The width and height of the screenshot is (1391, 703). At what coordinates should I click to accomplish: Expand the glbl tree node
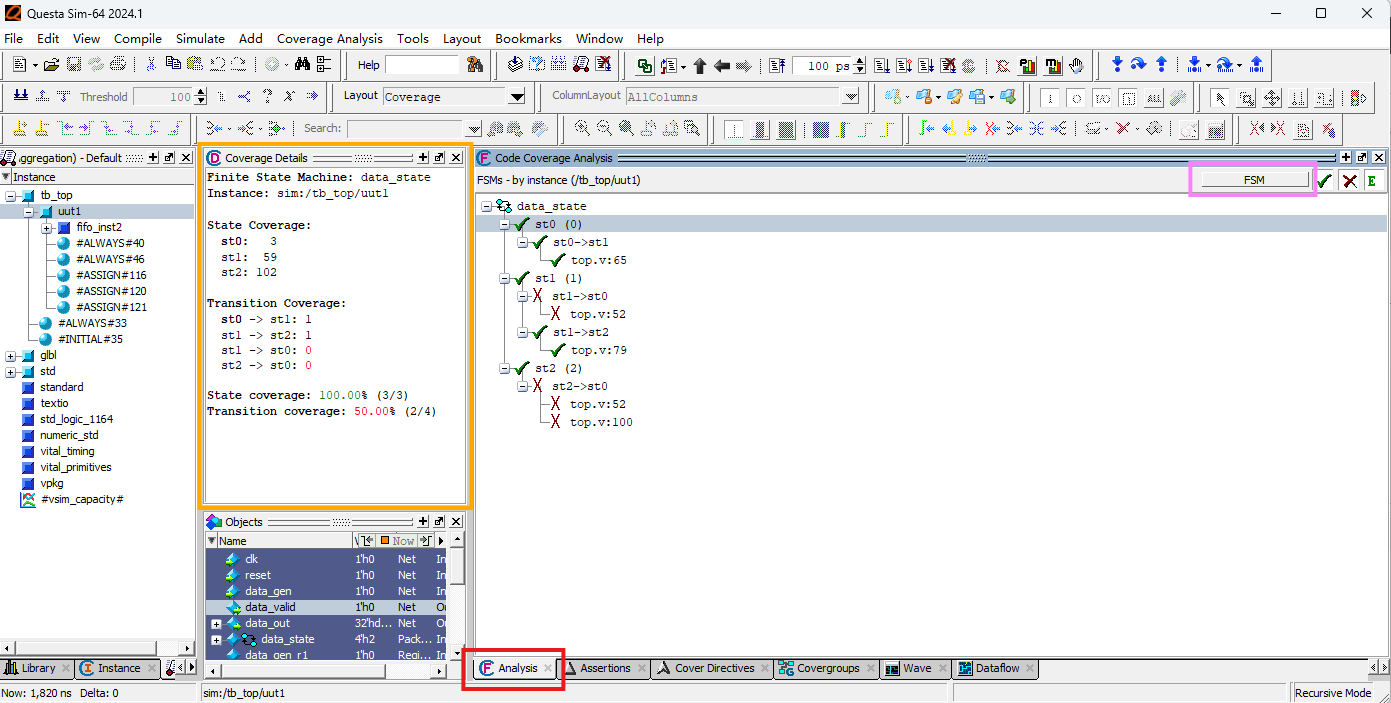[x=11, y=356]
